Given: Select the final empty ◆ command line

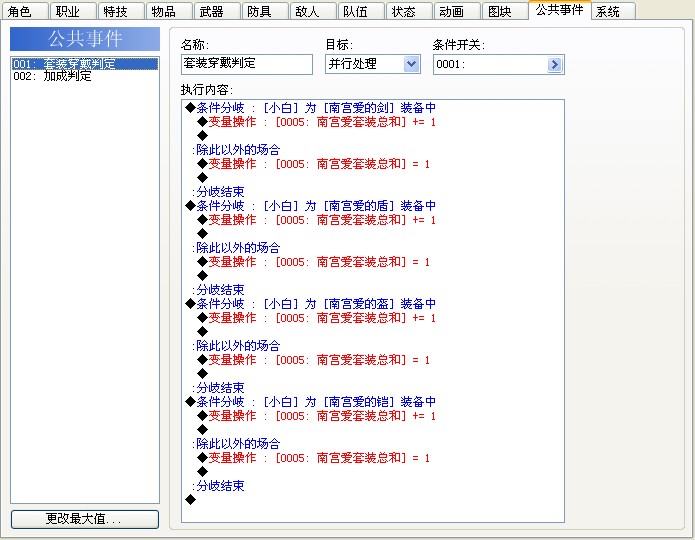Looking at the screenshot, I should (191, 500).
